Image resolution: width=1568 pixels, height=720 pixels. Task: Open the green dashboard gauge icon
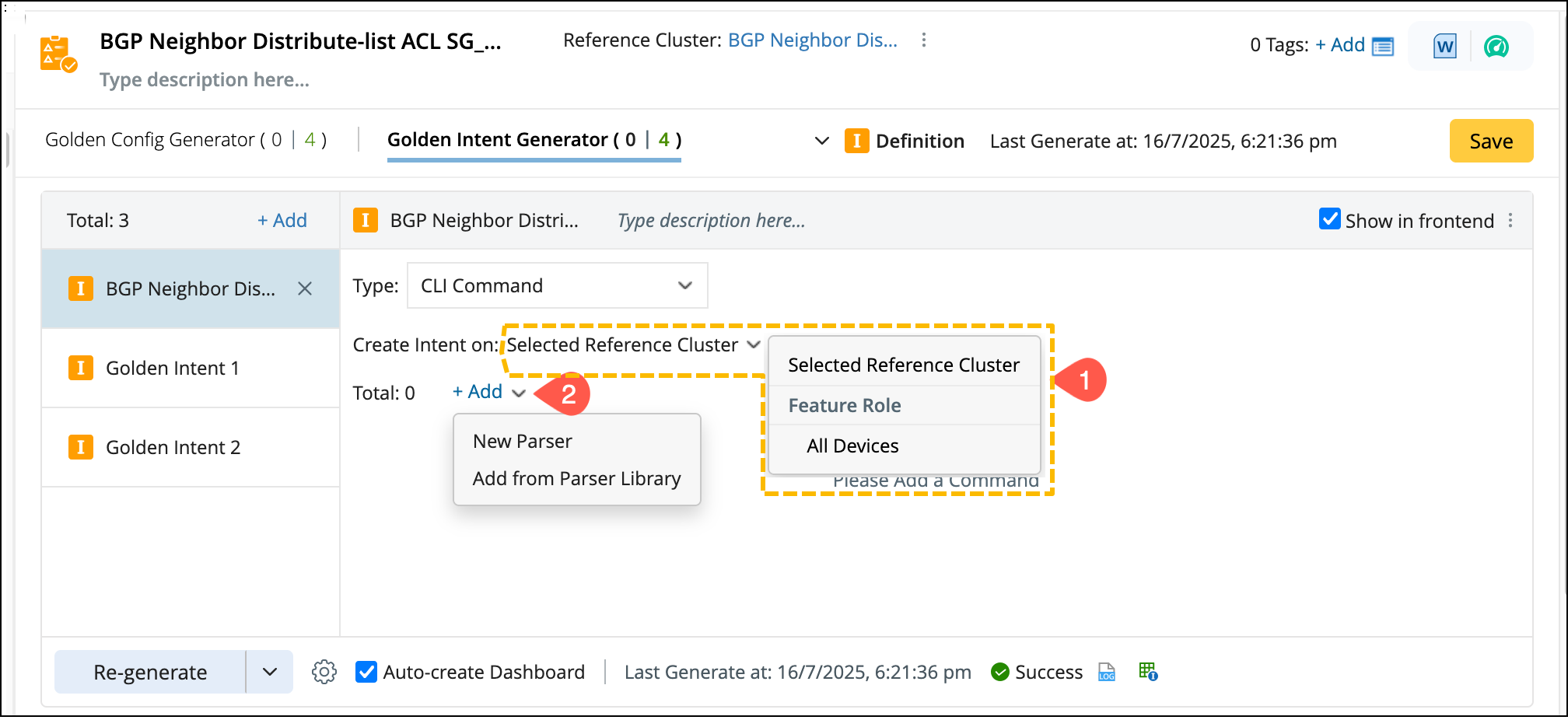(x=1496, y=47)
